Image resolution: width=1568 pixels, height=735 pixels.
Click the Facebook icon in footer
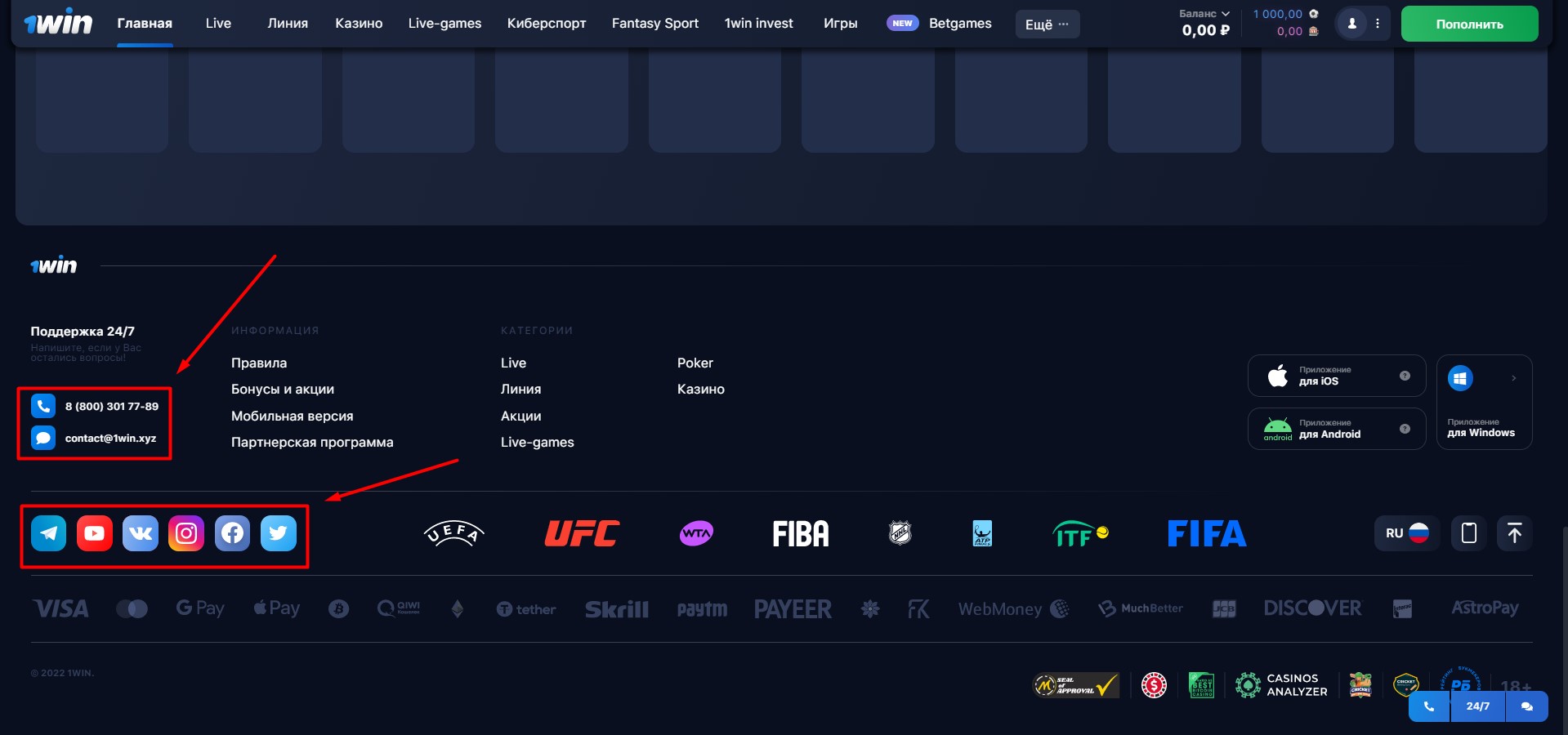[233, 533]
